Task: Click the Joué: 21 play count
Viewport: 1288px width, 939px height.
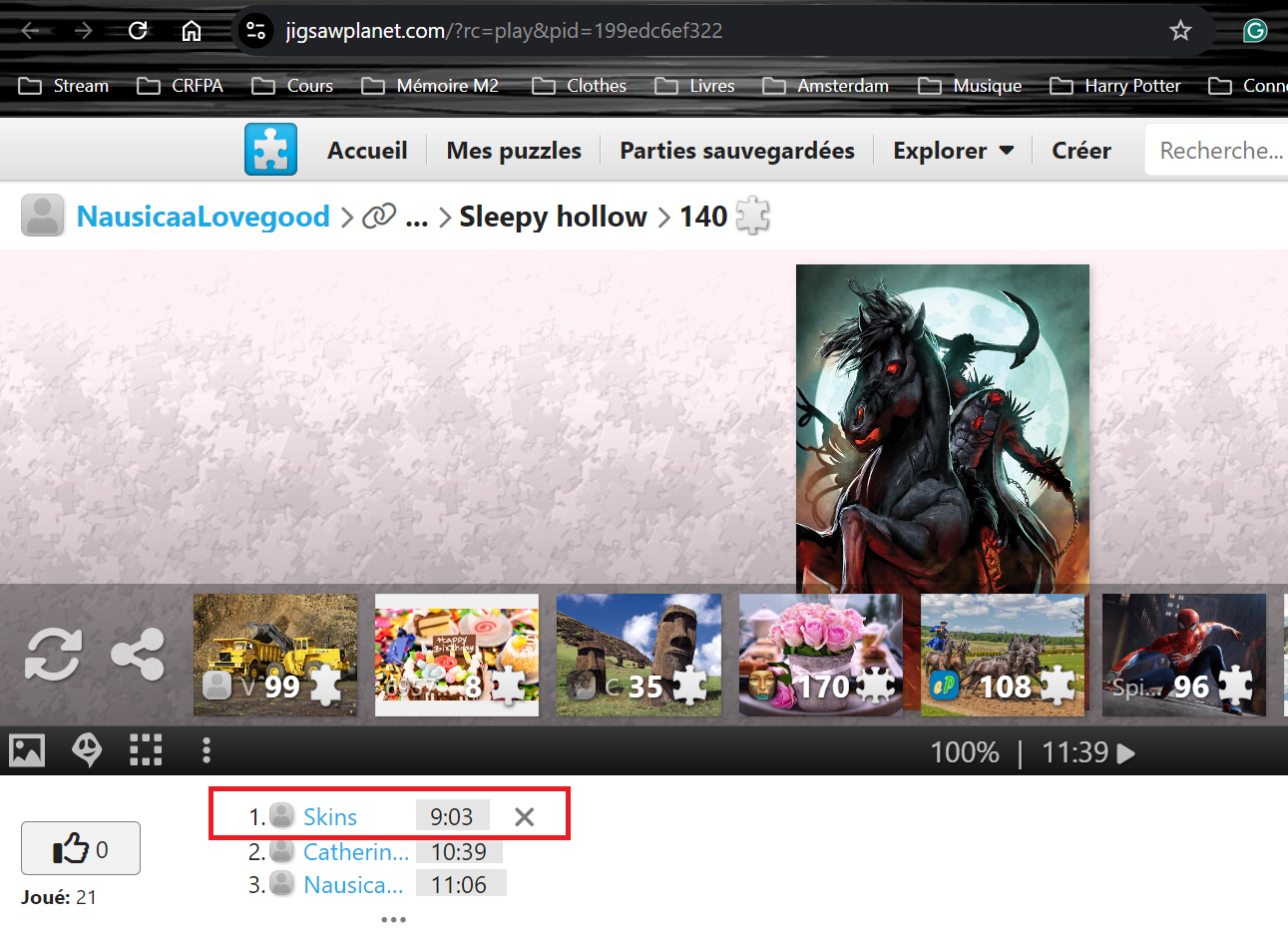Action: [x=59, y=897]
